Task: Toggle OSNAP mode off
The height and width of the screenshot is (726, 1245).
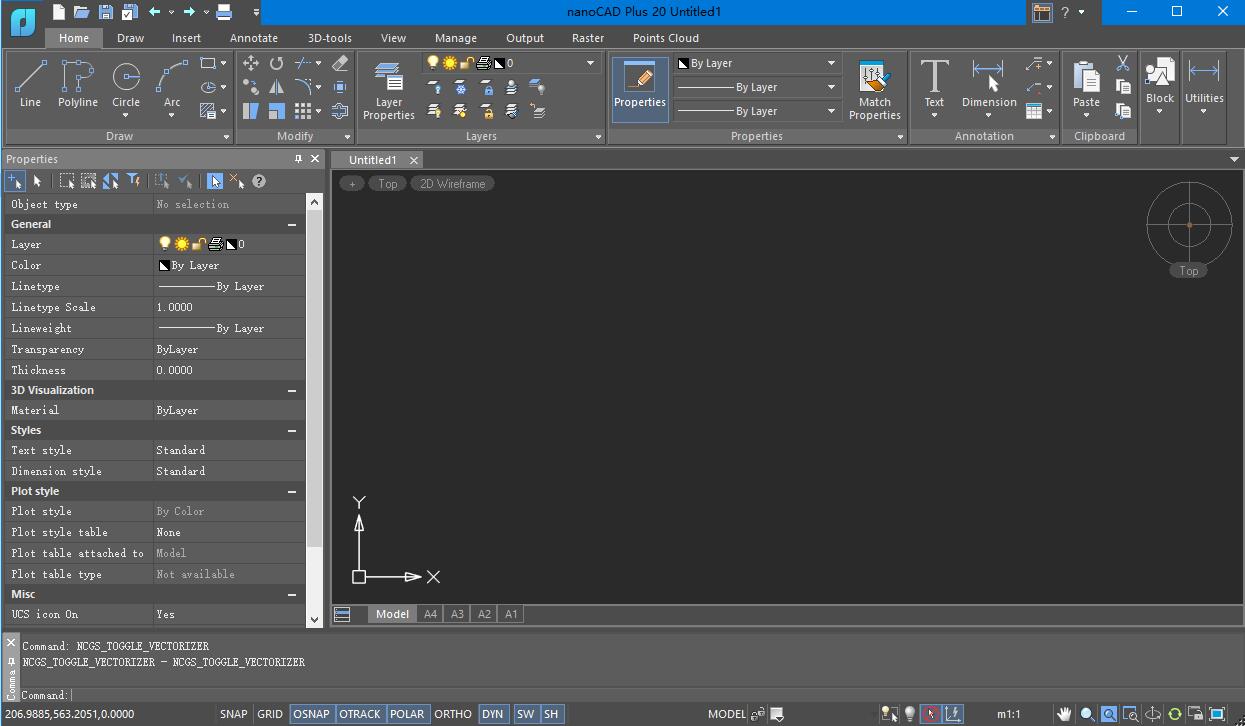Action: (311, 714)
